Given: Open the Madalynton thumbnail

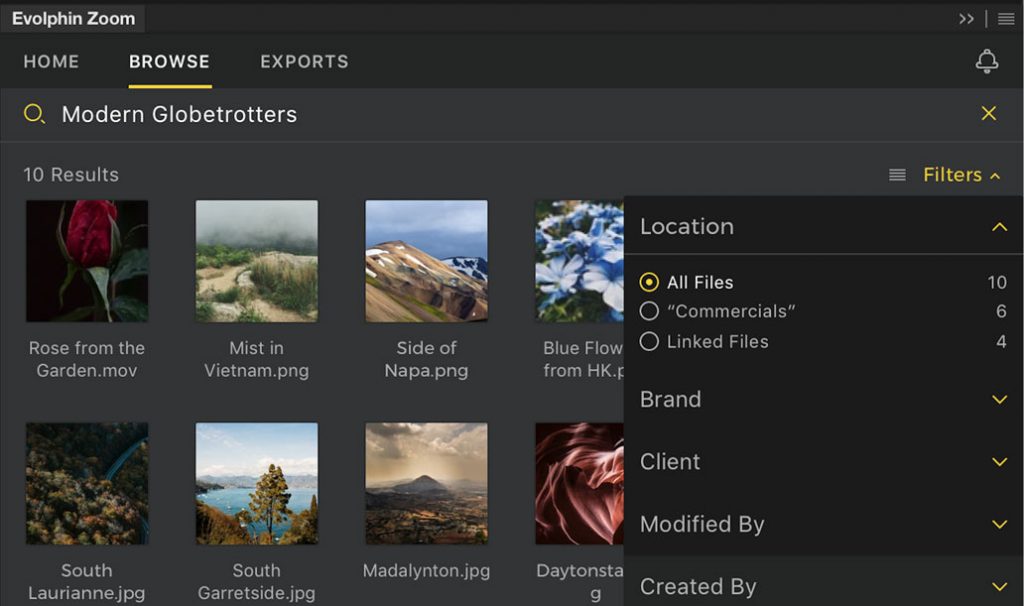Looking at the screenshot, I should click(x=426, y=484).
